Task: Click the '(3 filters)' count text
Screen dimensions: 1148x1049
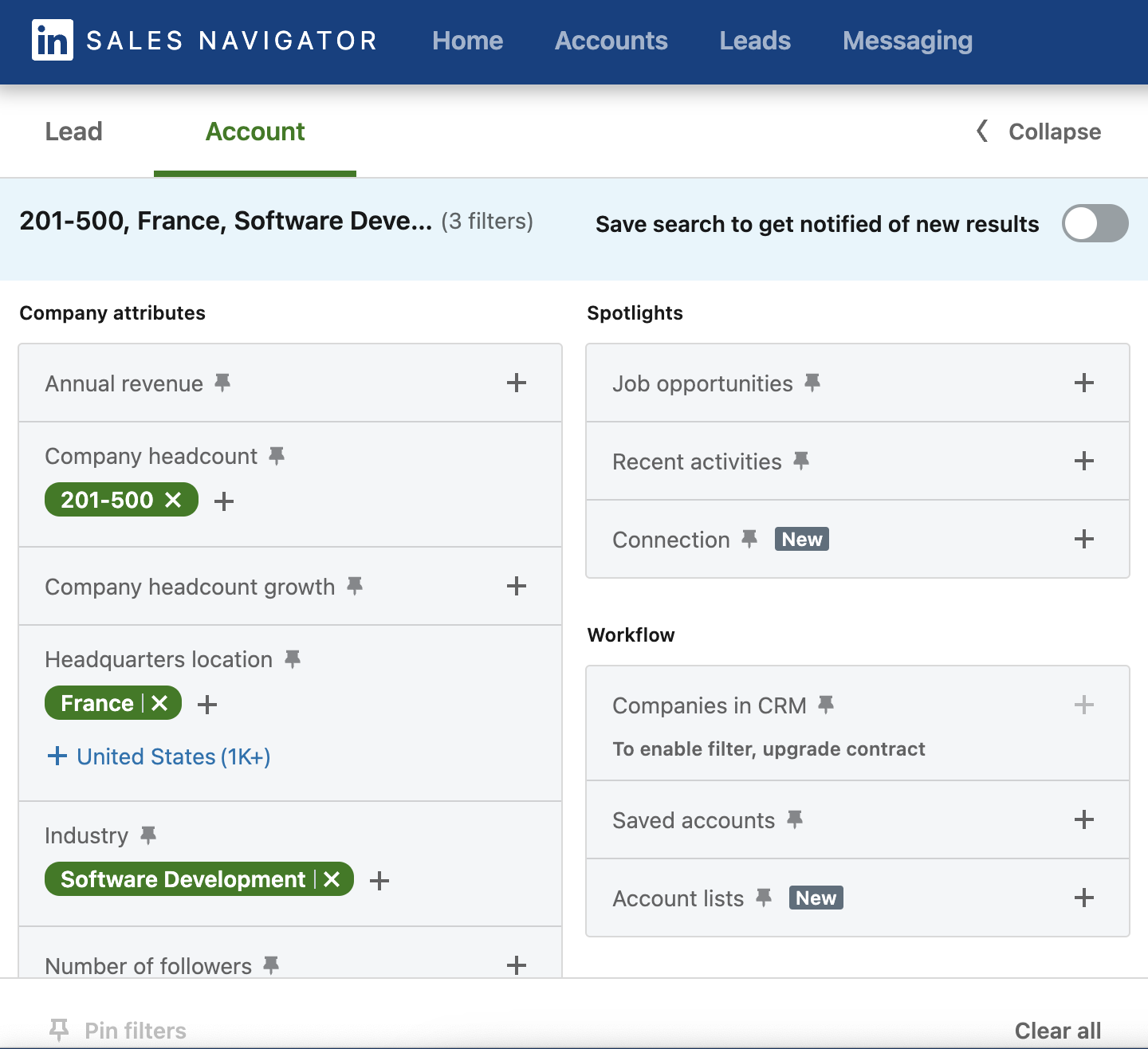Action: click(x=487, y=221)
